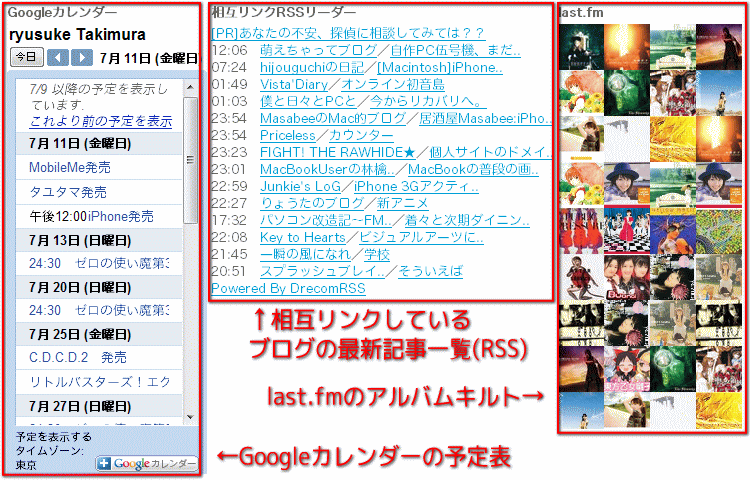Open FIGHT! THE RAWHIDE★ blog link
Screen dimensions: 750x480
[338, 153]
